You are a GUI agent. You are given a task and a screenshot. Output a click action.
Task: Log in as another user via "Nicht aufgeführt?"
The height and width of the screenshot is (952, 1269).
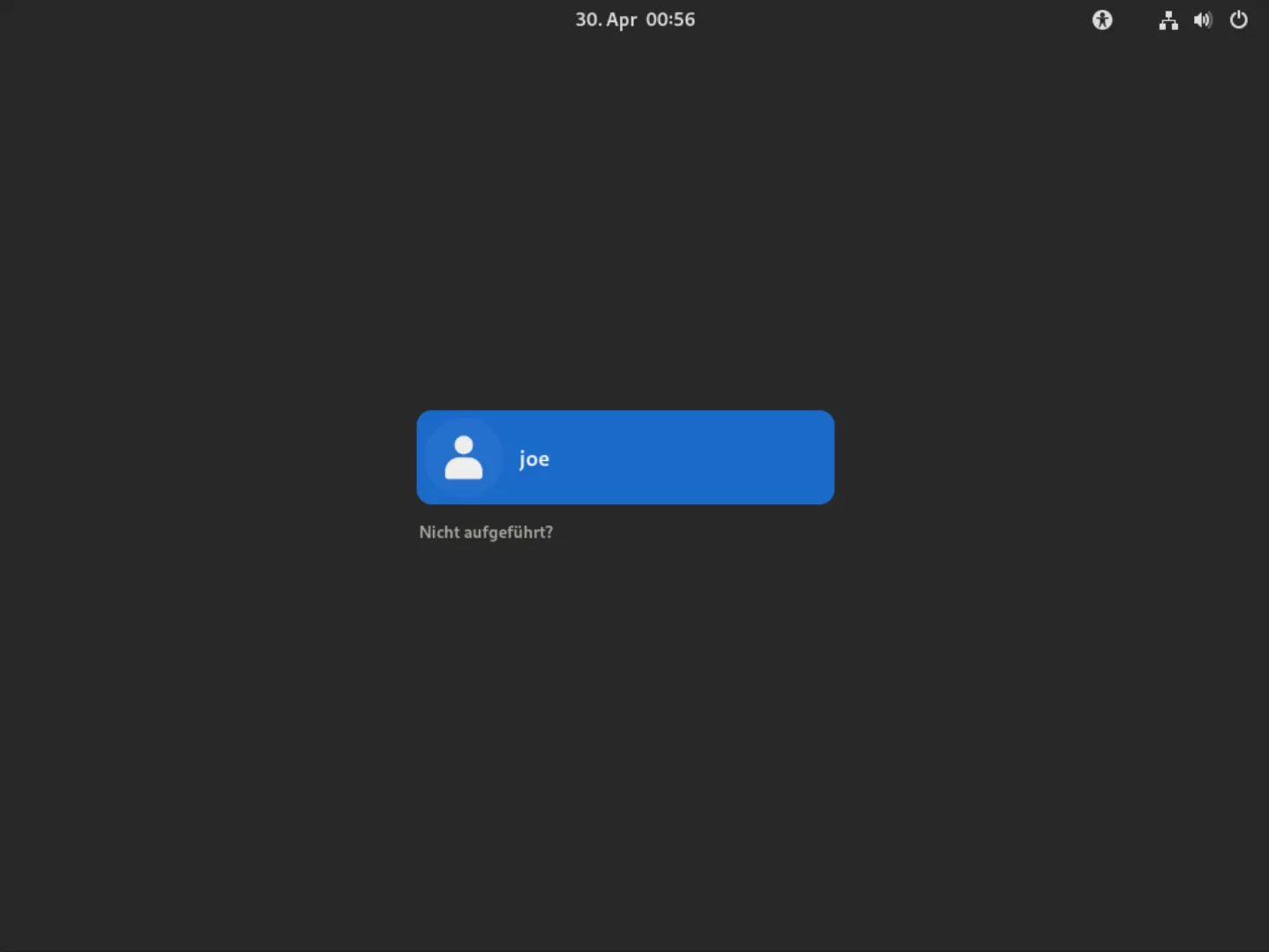point(486,532)
